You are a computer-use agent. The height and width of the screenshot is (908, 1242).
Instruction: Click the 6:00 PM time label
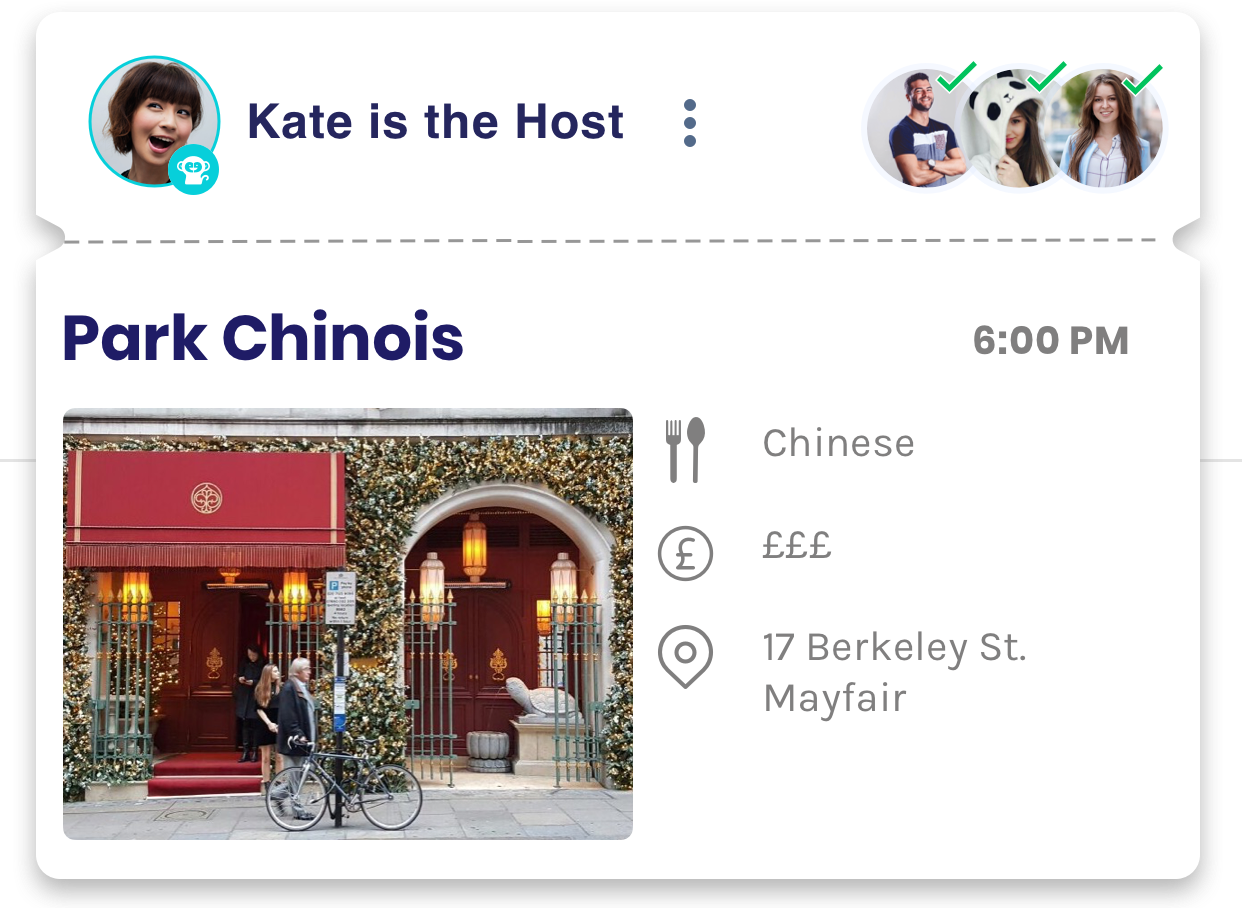pos(1051,341)
